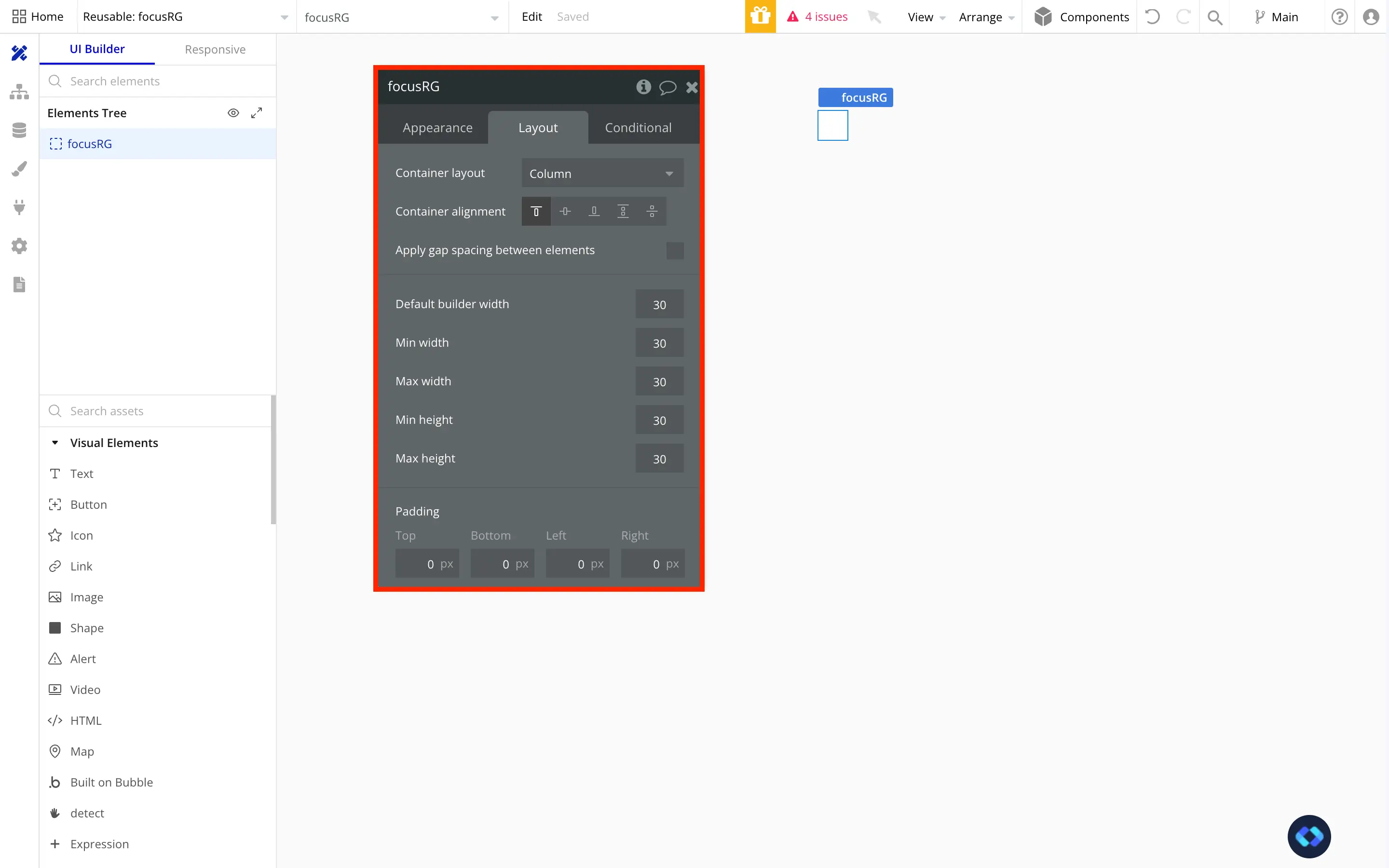Open the Data tab in the left sidebar

pyautogui.click(x=19, y=130)
